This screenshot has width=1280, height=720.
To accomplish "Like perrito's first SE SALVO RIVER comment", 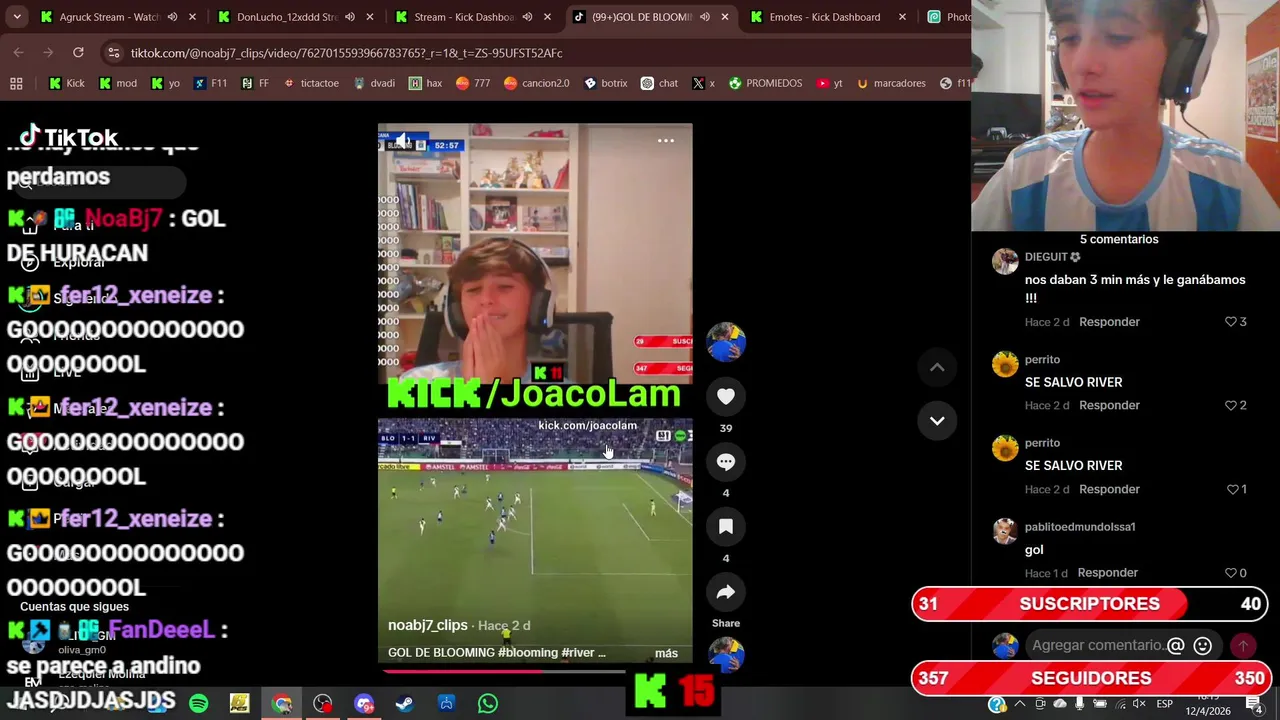I will (x=1231, y=405).
